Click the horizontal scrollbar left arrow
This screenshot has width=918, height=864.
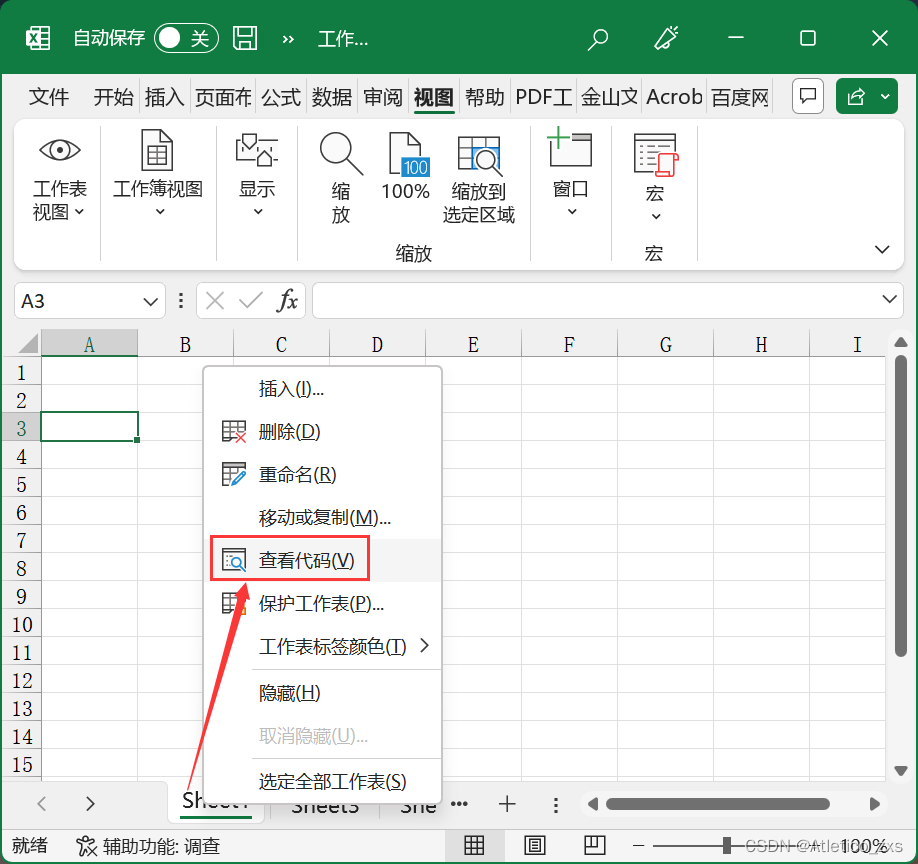tap(593, 804)
